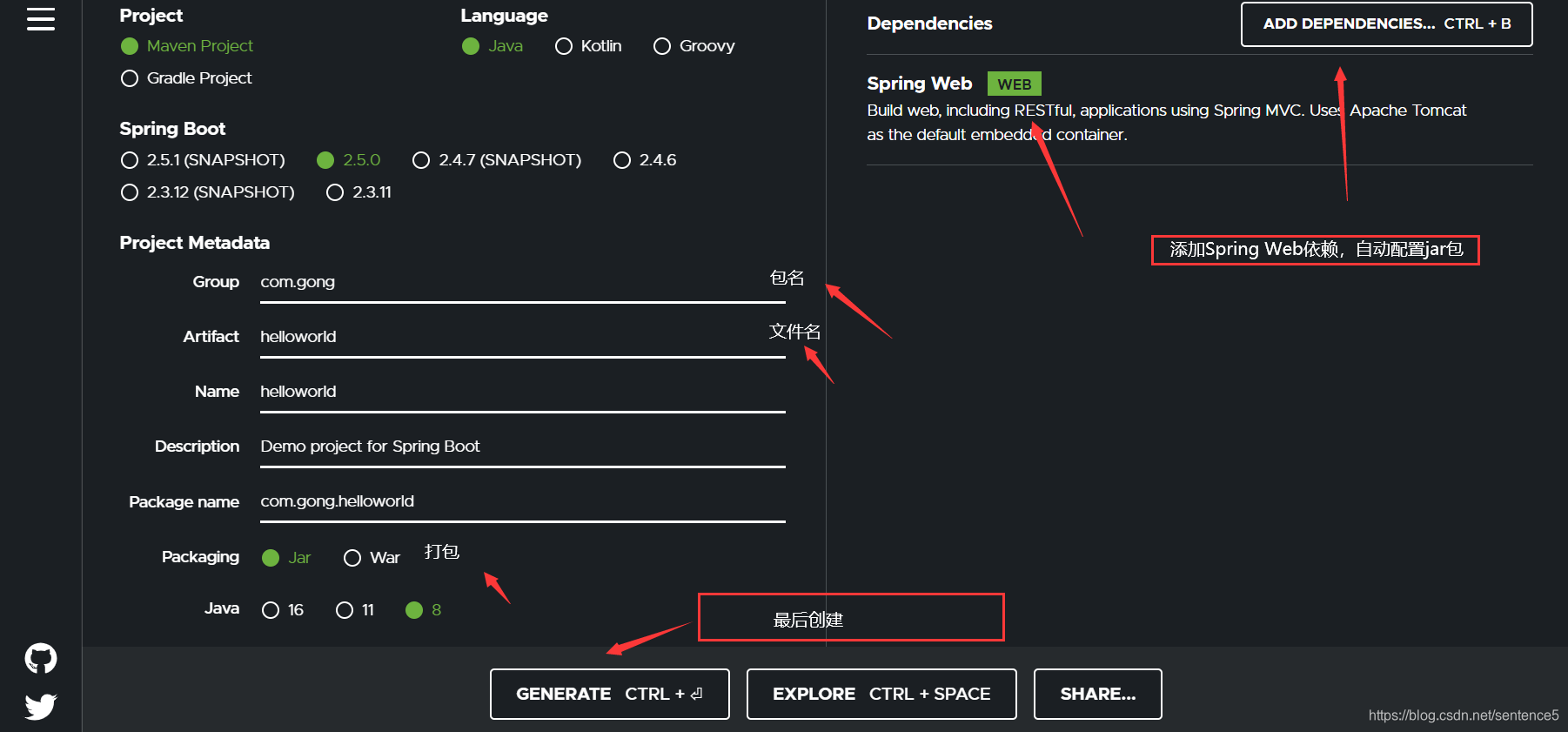
Task: Select Spring Boot version 2.3.11
Action: coord(358,192)
